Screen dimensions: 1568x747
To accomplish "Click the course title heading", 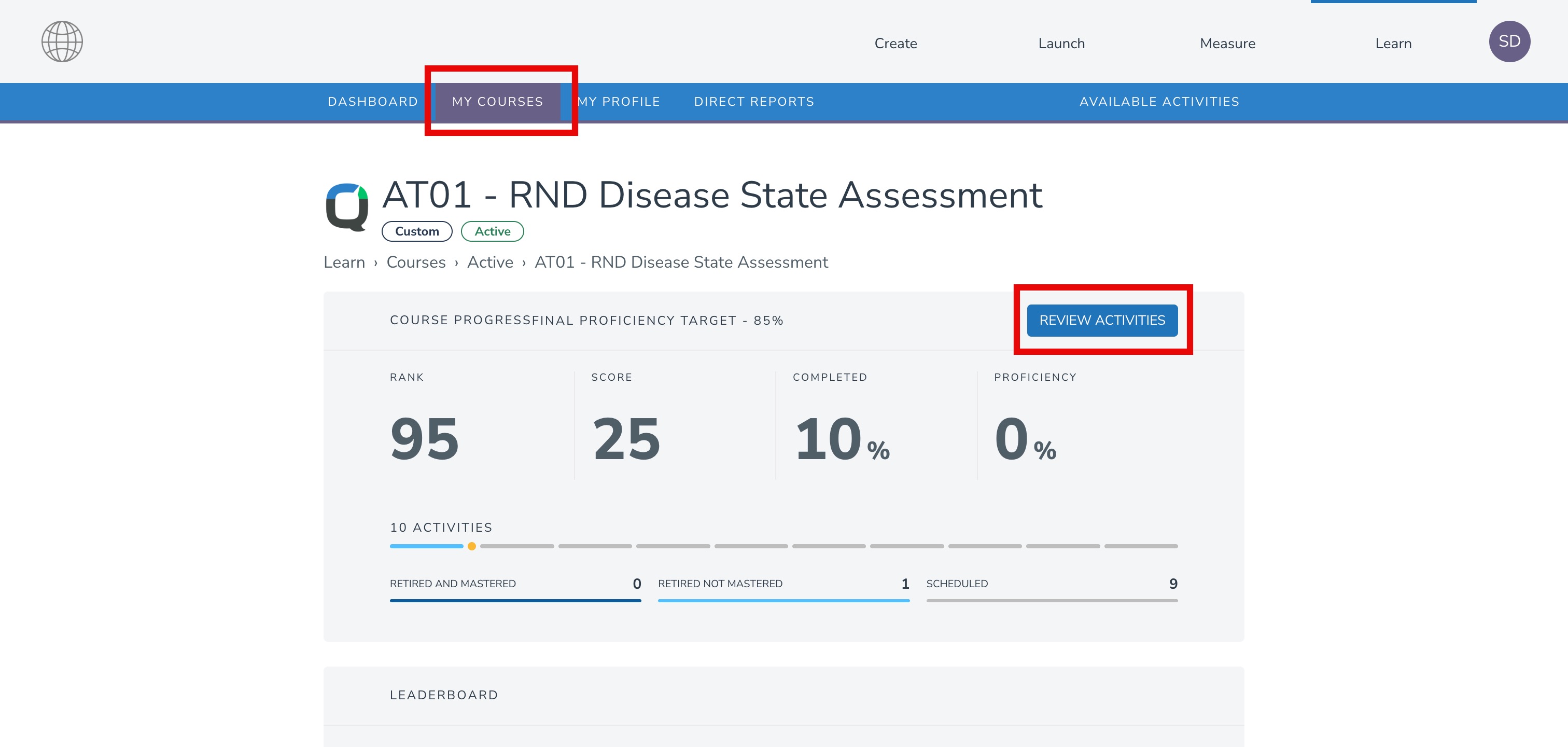I will click(x=712, y=196).
